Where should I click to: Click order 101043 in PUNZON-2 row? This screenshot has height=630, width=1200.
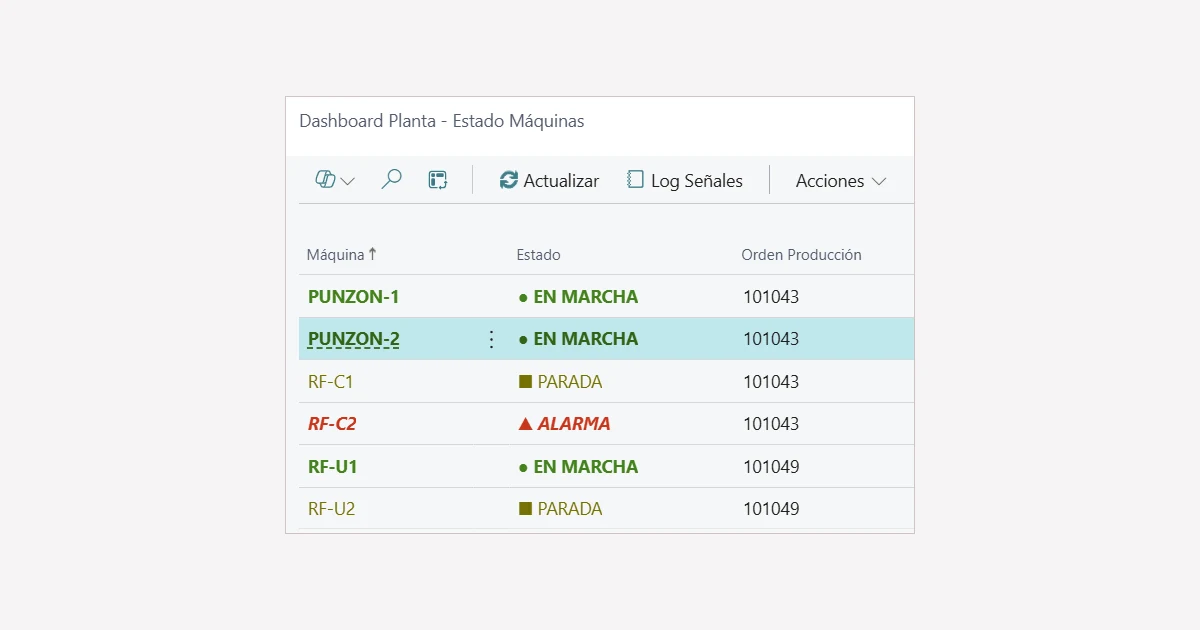pos(771,339)
